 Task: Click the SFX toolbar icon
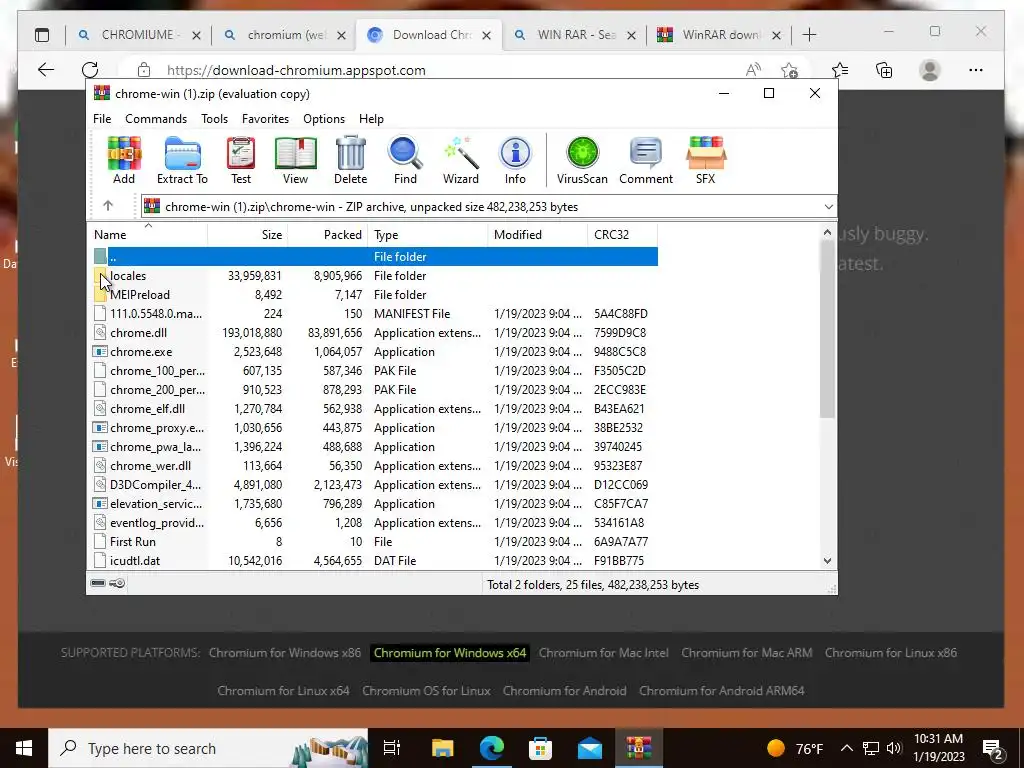[705, 161]
